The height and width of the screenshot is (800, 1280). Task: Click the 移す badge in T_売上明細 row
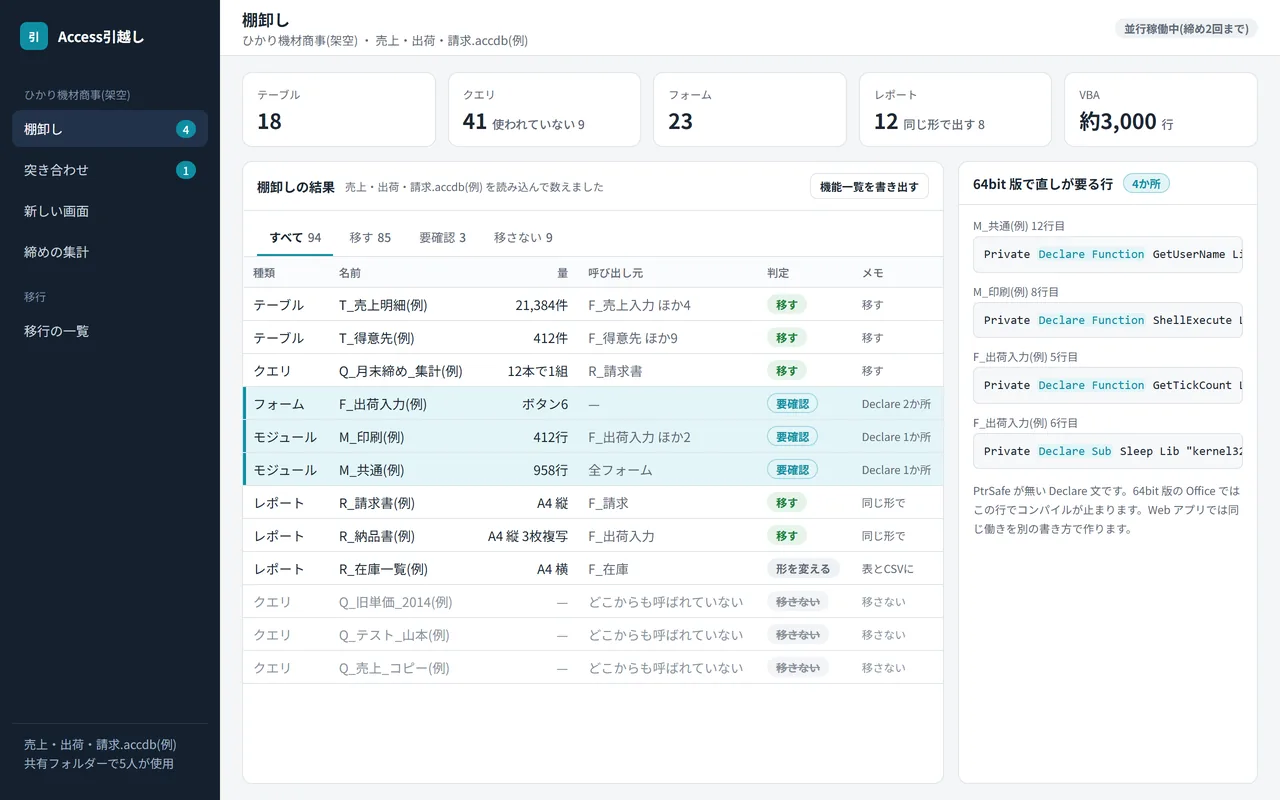tap(787, 305)
